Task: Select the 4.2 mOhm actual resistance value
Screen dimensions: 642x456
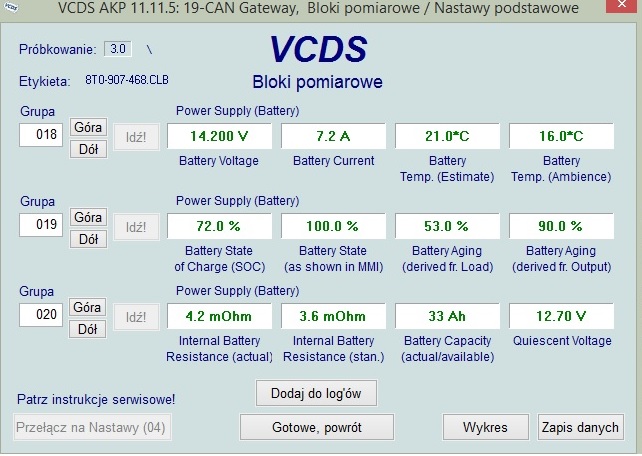Action: coord(219,316)
